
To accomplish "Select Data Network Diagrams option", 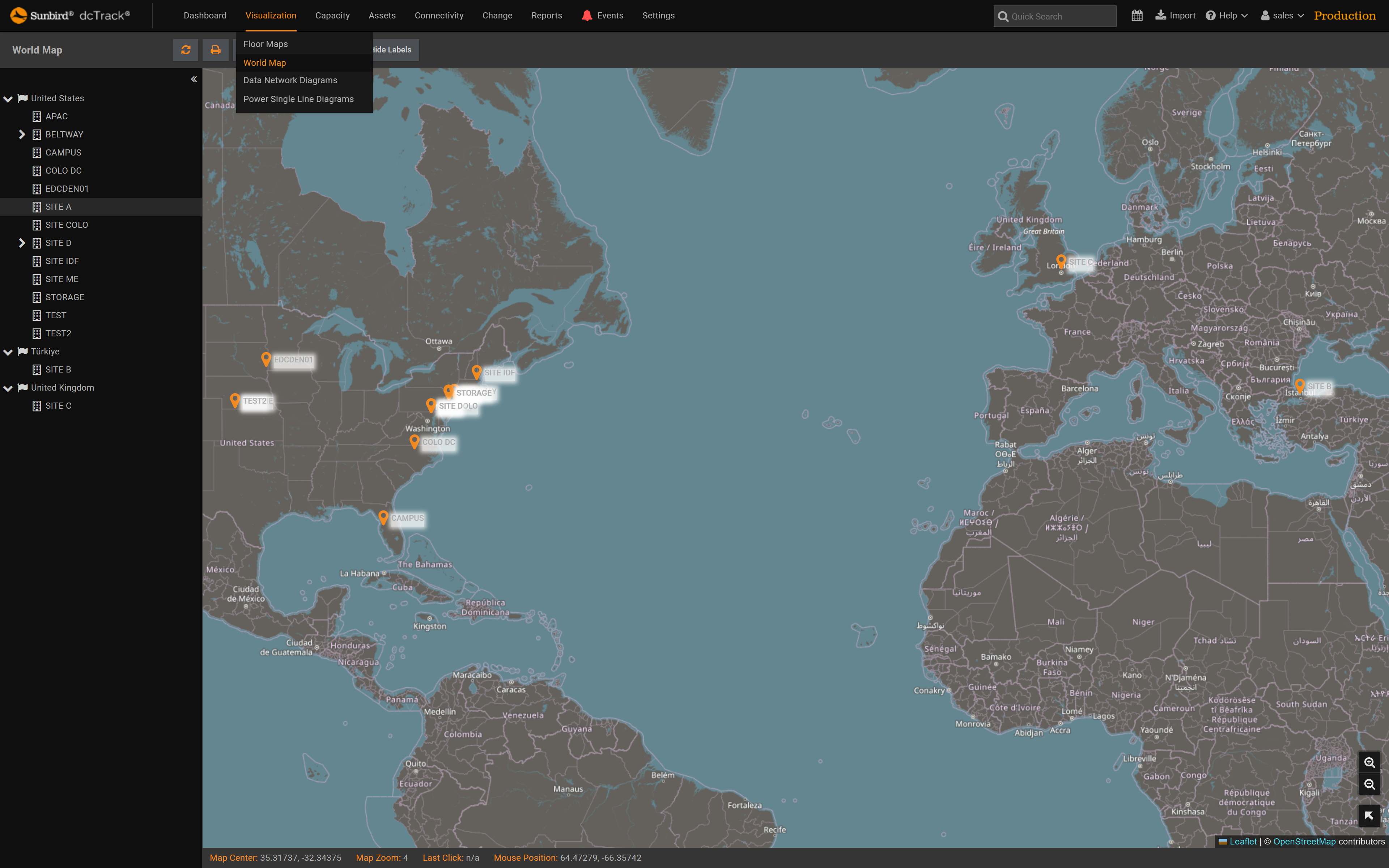I will point(290,80).
